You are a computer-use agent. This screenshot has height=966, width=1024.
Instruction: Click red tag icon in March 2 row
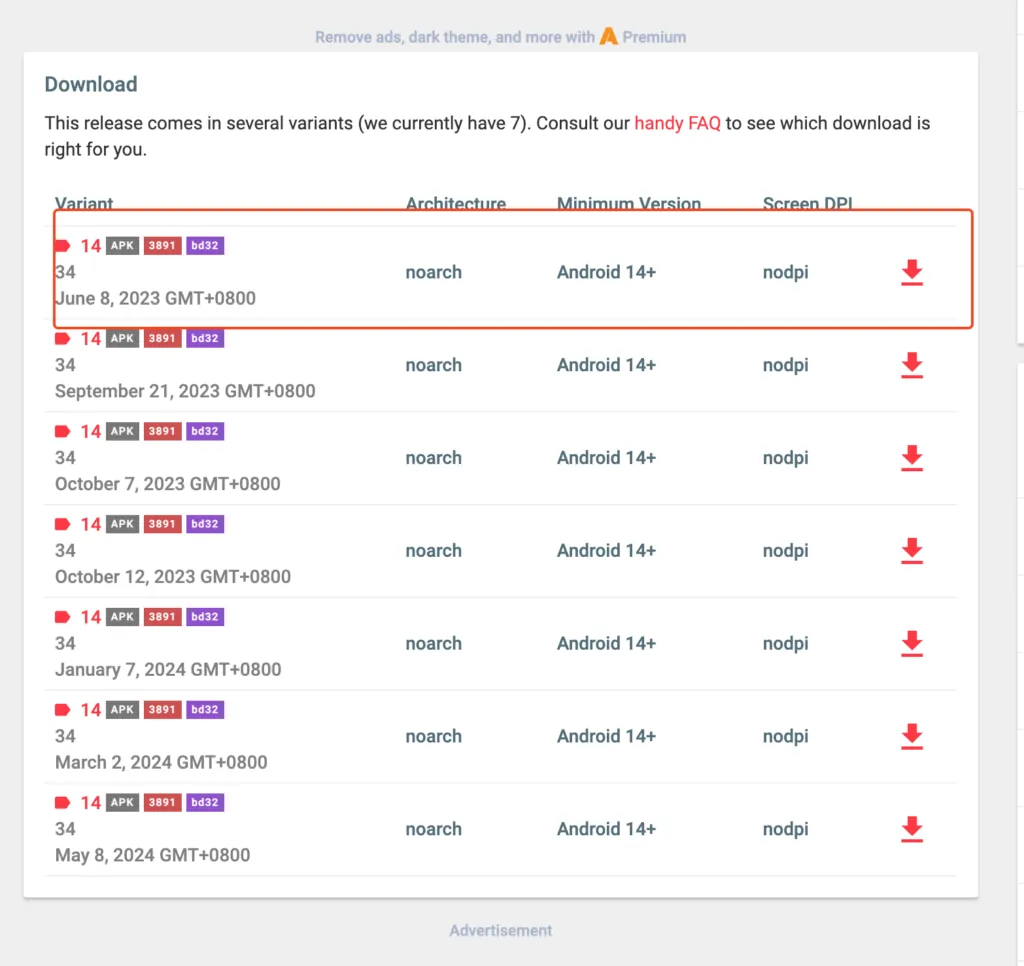coord(62,710)
